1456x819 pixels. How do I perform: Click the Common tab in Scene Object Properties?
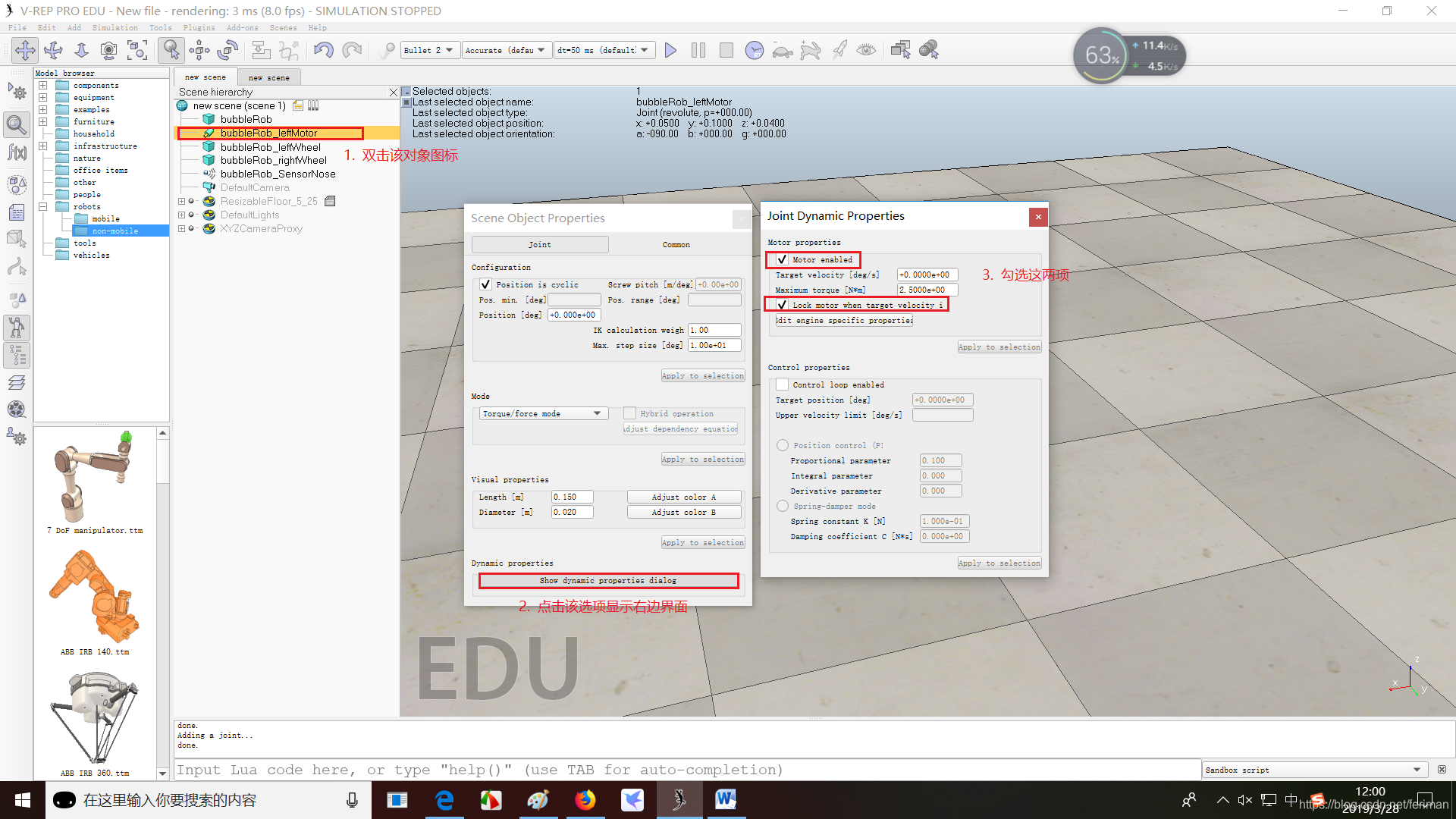pos(676,244)
